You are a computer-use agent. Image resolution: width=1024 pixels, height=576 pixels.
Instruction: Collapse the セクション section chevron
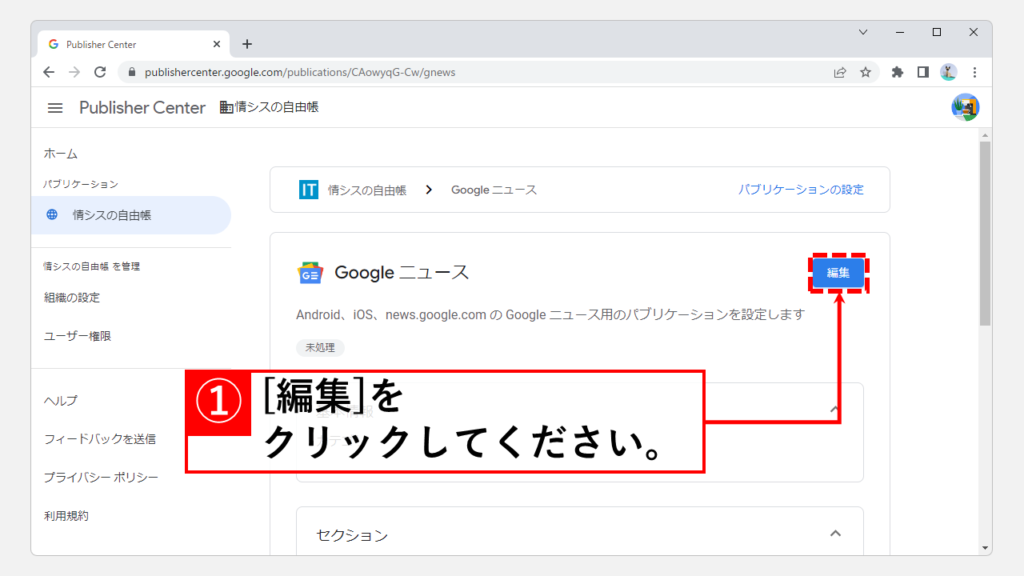tap(835, 534)
